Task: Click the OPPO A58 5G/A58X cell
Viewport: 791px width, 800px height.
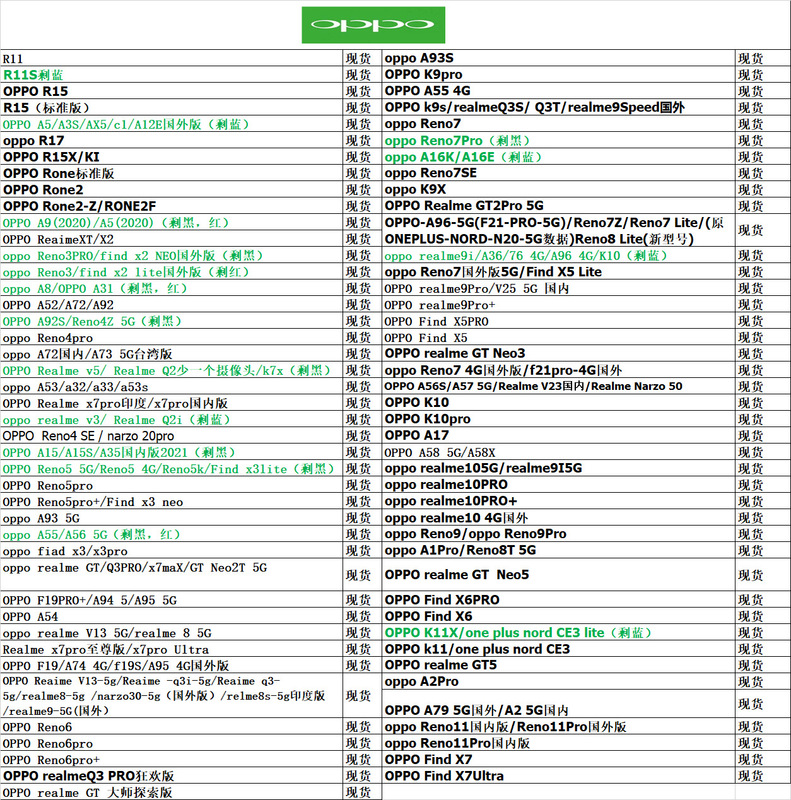Action: (x=558, y=452)
